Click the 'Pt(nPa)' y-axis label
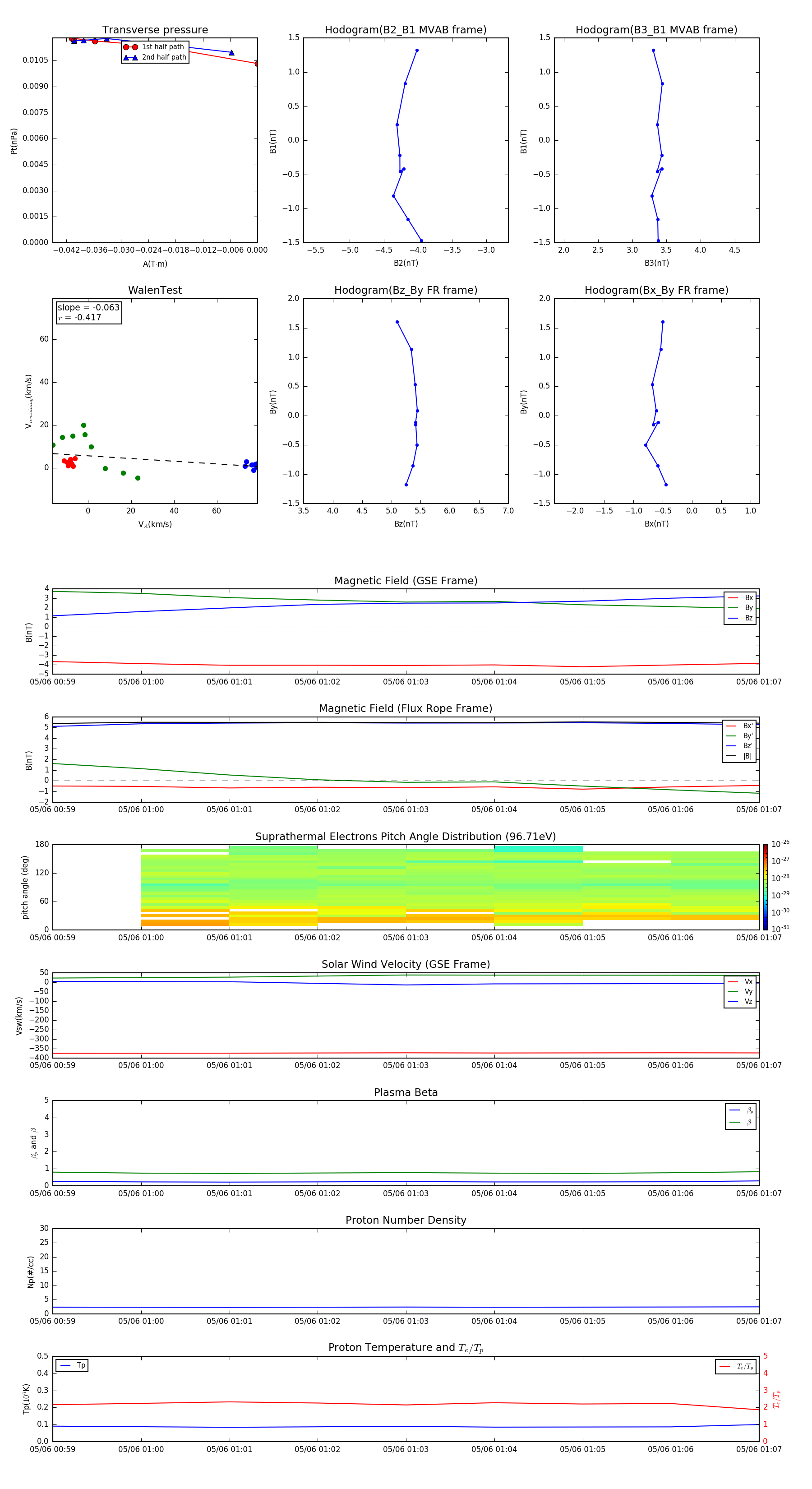 pyautogui.click(x=14, y=140)
